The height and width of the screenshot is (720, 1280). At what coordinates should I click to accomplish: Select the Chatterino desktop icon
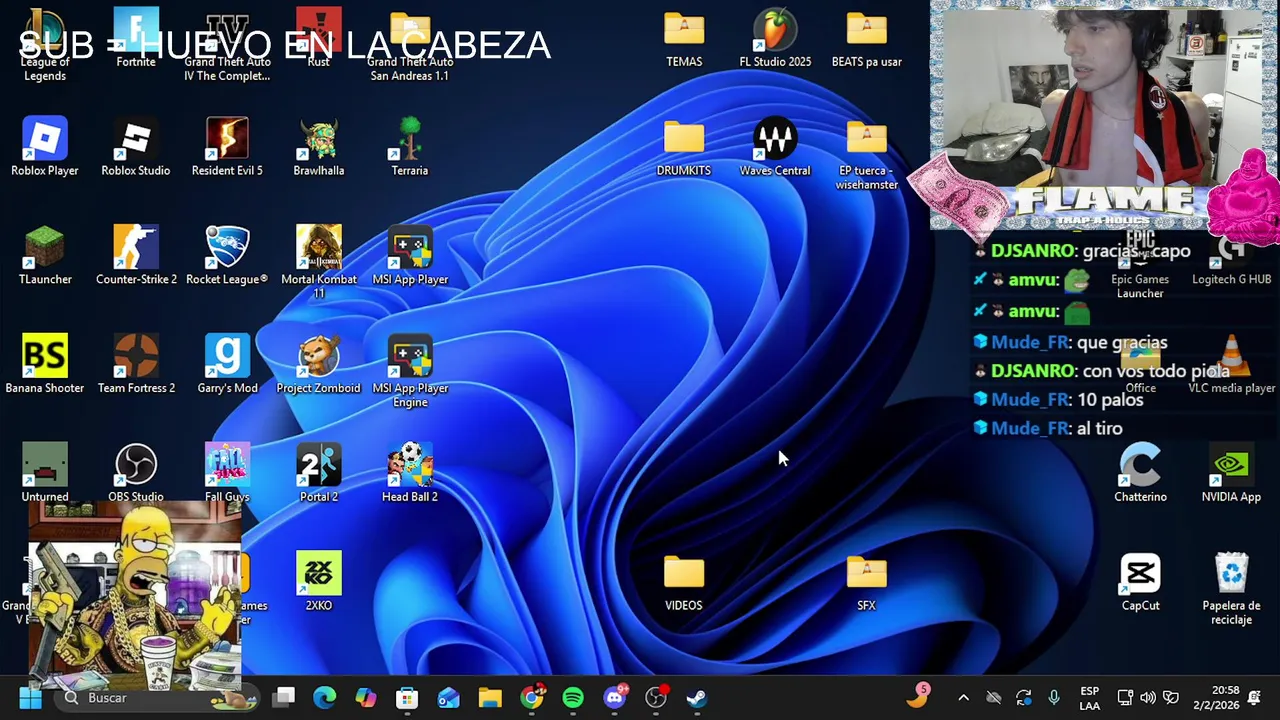tap(1140, 474)
